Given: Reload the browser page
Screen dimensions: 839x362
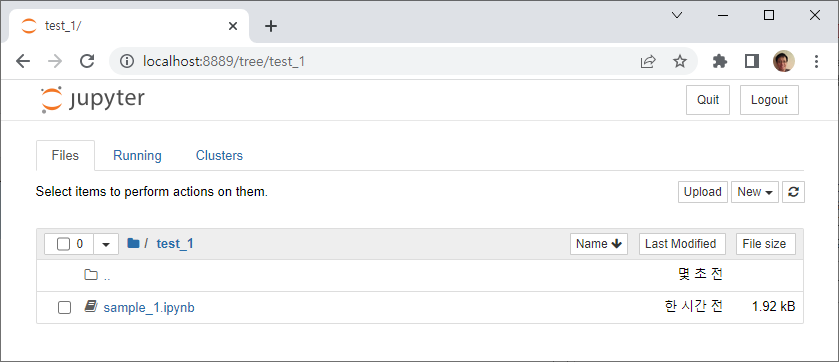Looking at the screenshot, I should tap(87, 61).
